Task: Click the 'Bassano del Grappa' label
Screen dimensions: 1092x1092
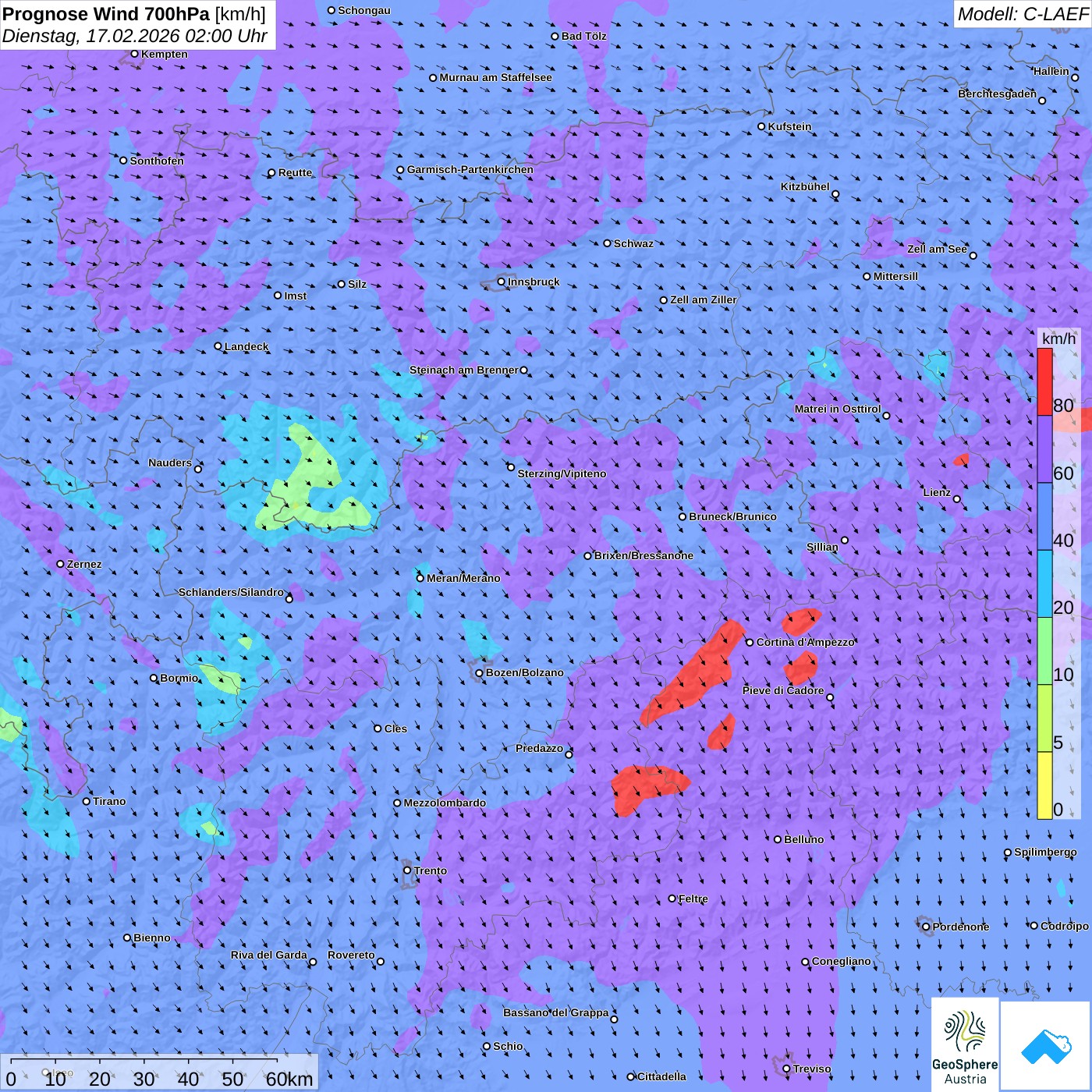Action: click(555, 1012)
